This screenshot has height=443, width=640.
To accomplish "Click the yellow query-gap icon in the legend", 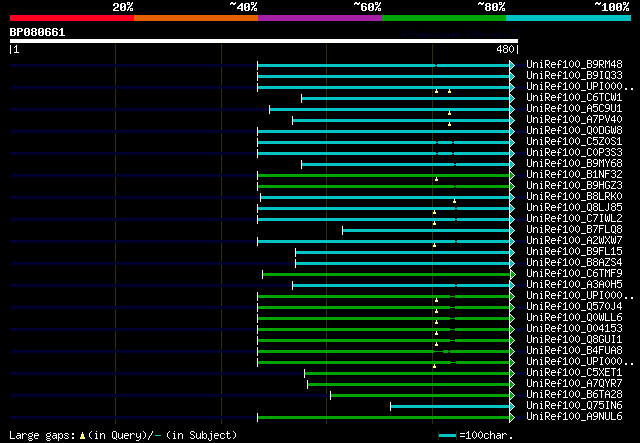I will [x=82, y=436].
